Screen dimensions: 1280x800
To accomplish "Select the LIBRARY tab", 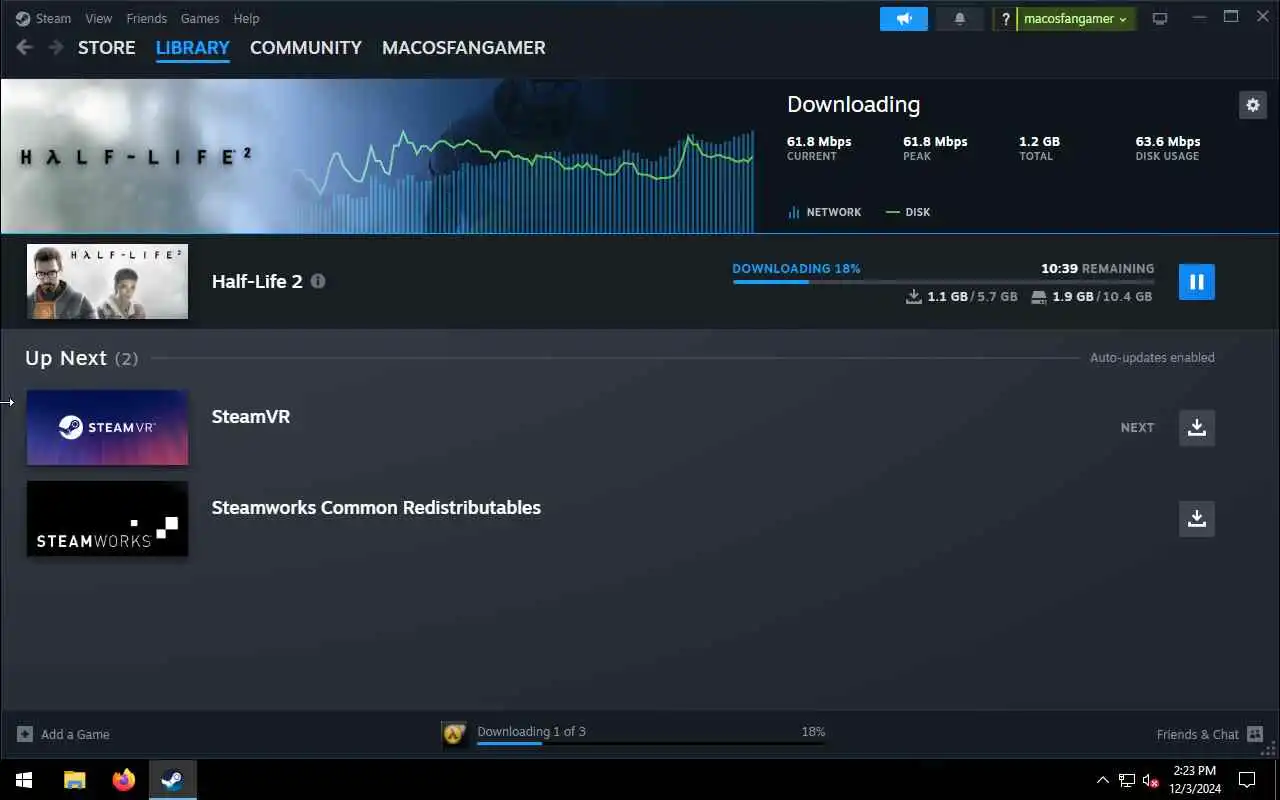I will point(193,47).
